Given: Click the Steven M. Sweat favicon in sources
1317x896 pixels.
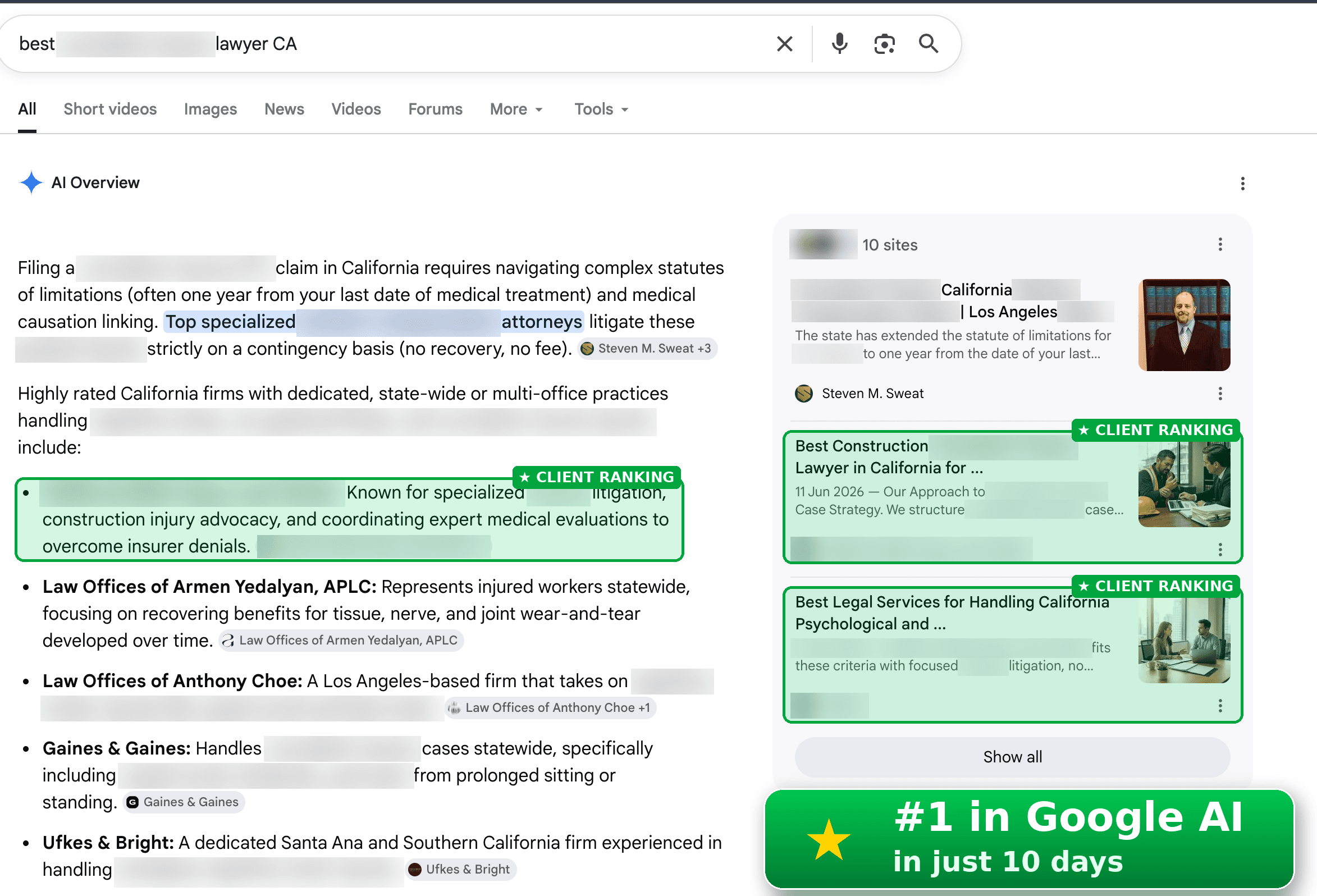Looking at the screenshot, I should [x=803, y=394].
